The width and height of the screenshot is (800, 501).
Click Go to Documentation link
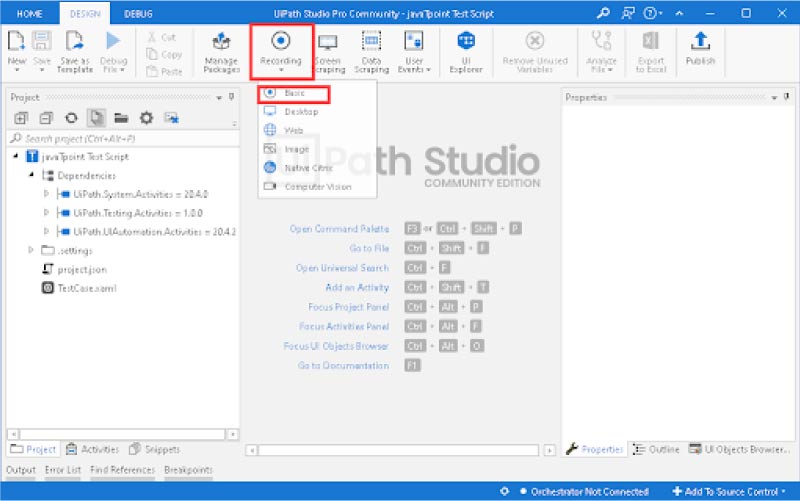point(343,366)
